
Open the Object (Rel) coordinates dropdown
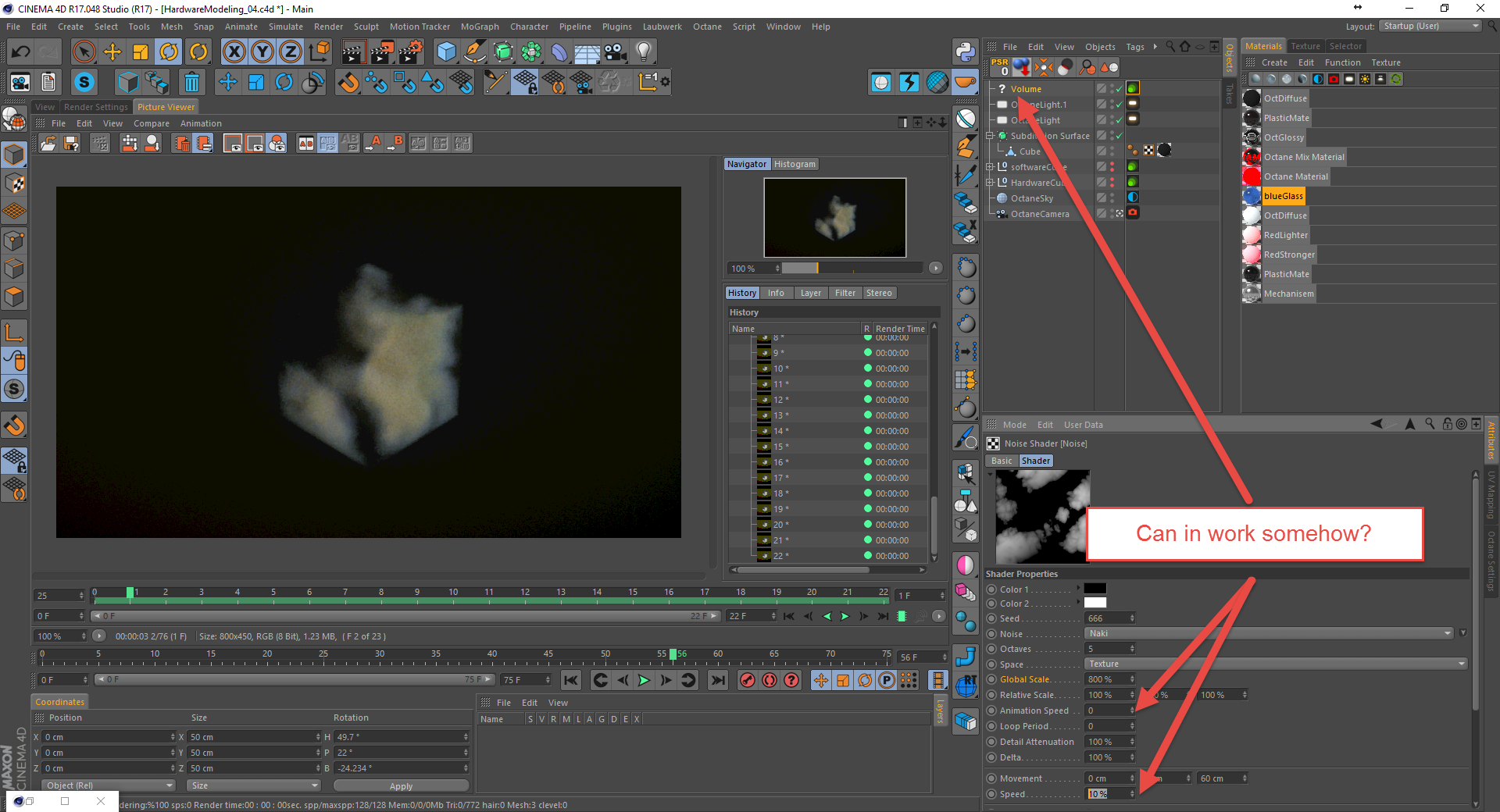click(109, 785)
